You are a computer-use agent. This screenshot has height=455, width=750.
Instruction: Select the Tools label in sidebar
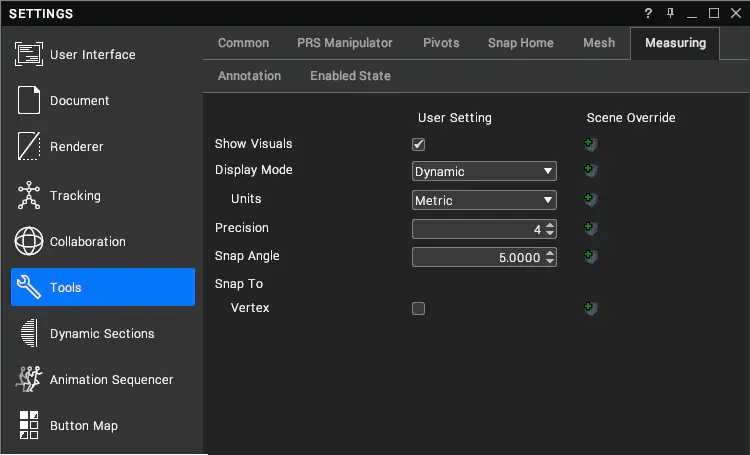click(x=66, y=288)
